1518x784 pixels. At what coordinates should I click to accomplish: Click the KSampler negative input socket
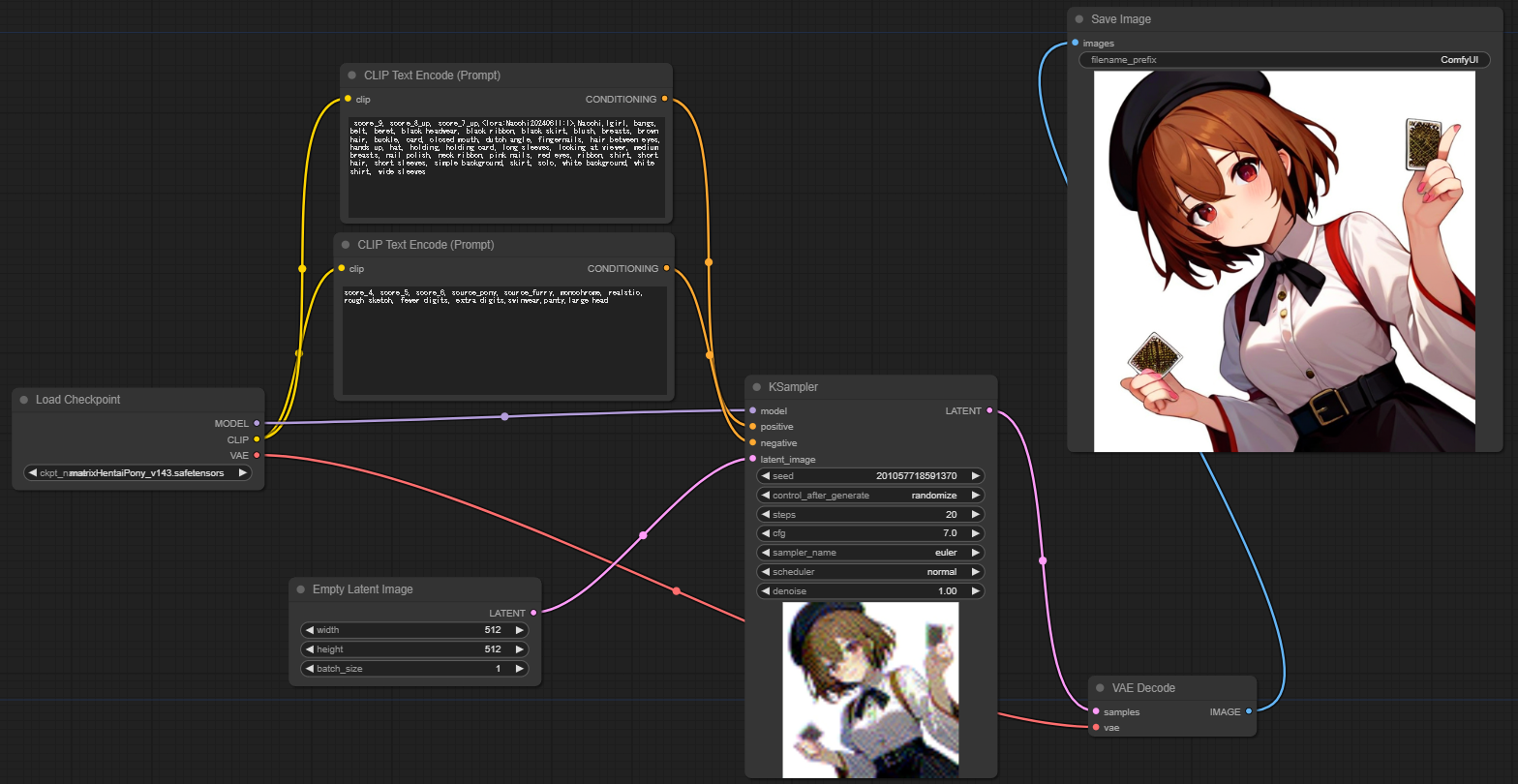pos(752,442)
